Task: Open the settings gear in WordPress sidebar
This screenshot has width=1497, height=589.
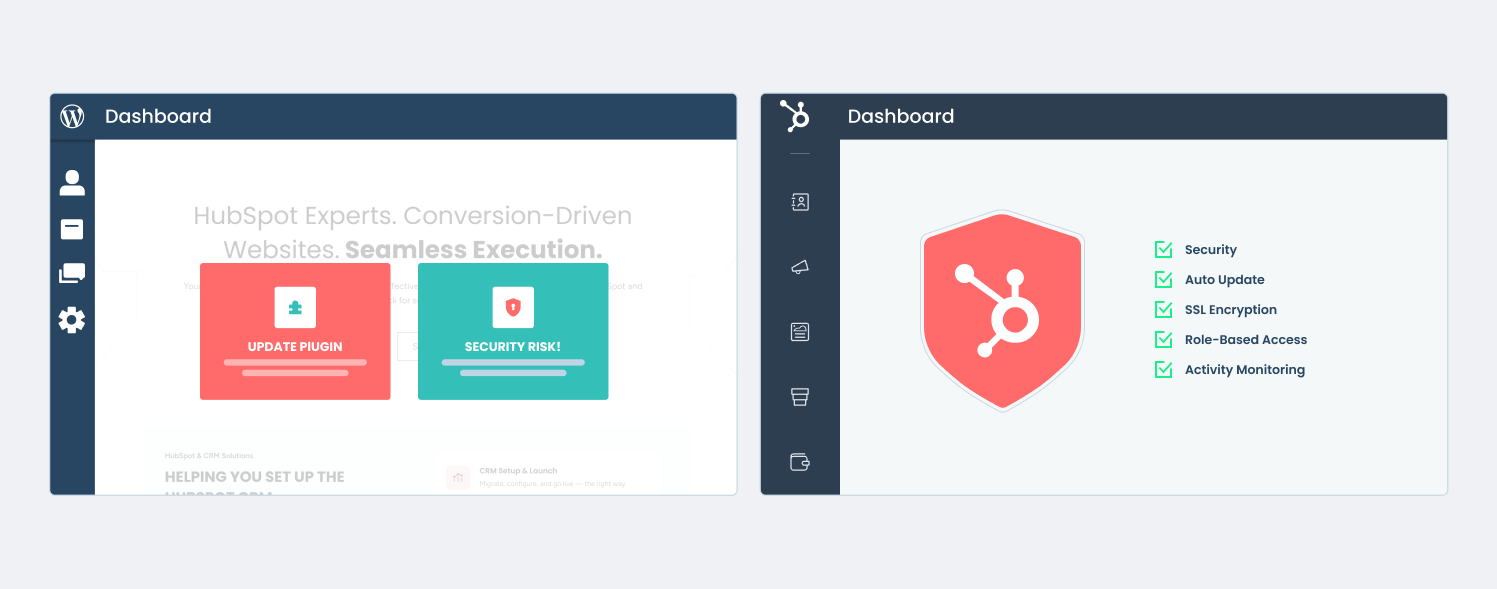Action: point(72,320)
